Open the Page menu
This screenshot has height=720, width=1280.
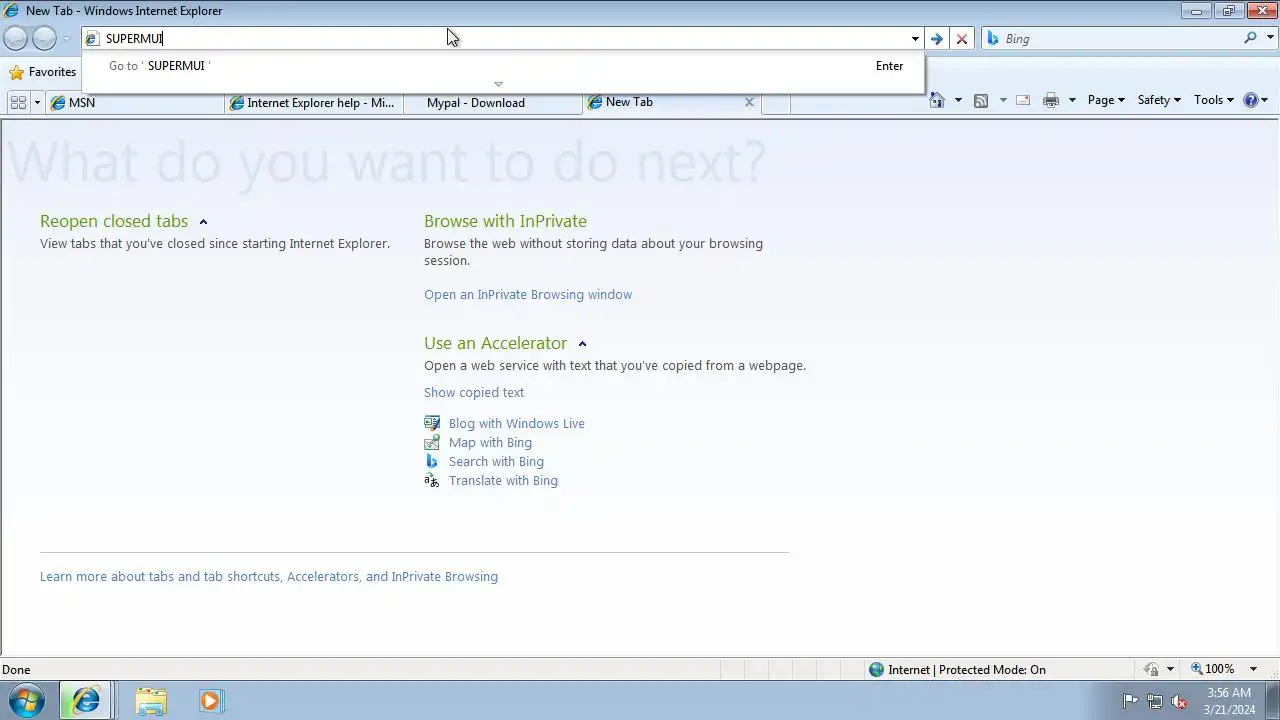[1106, 100]
